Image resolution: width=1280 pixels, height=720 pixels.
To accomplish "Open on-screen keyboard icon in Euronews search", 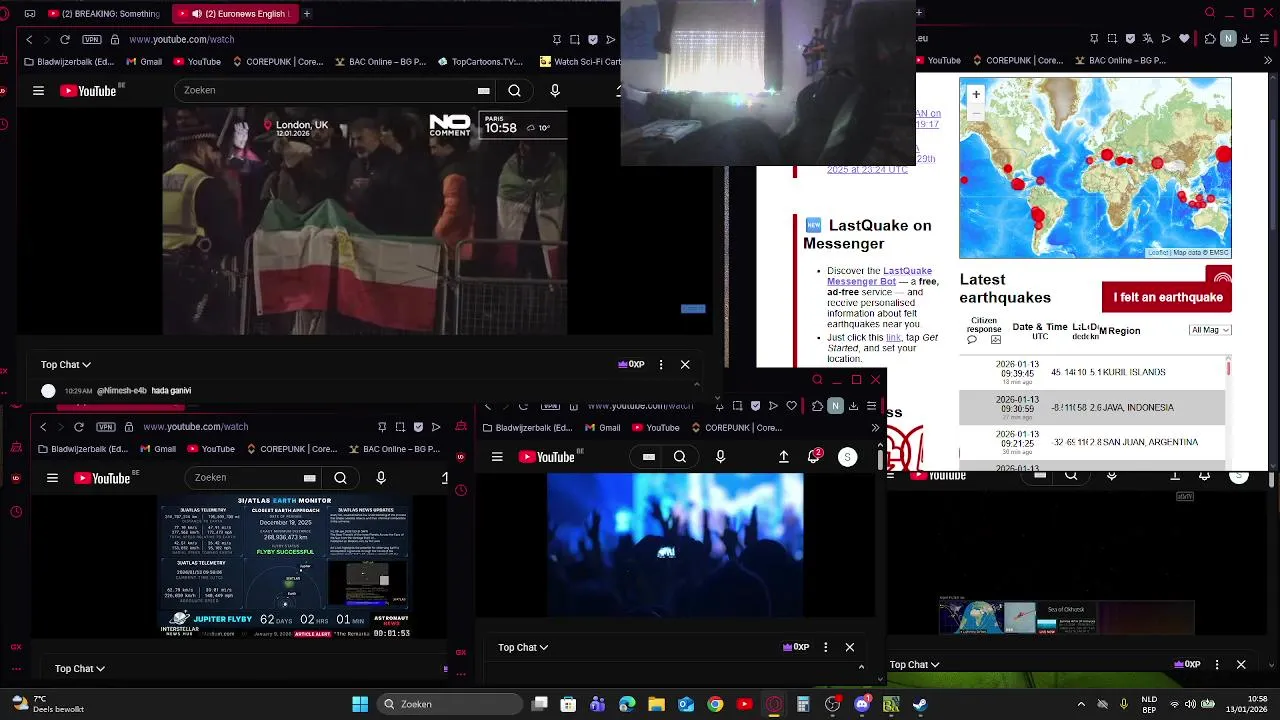I will [484, 90].
